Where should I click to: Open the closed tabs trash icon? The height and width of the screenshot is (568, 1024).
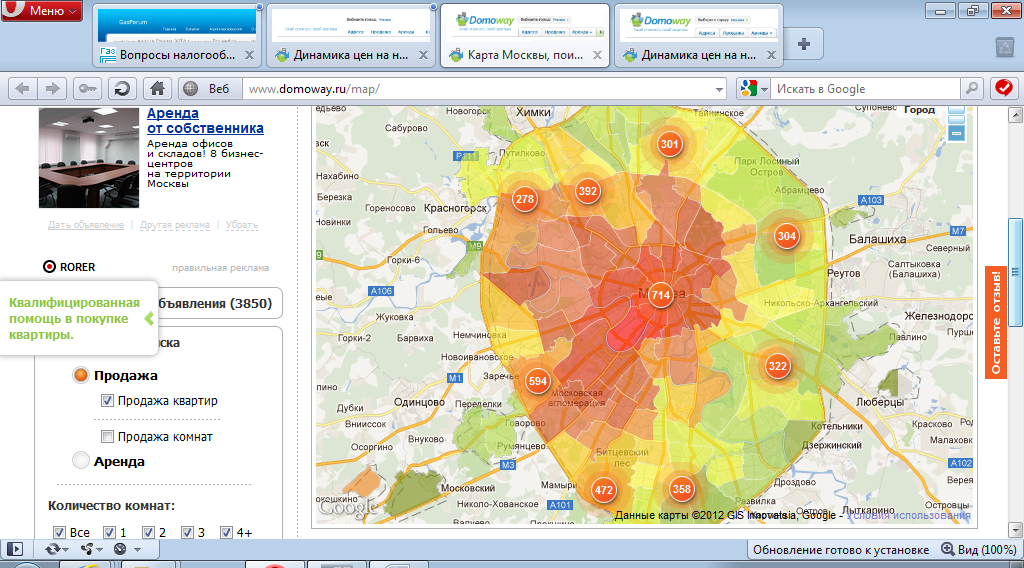coord(1004,47)
